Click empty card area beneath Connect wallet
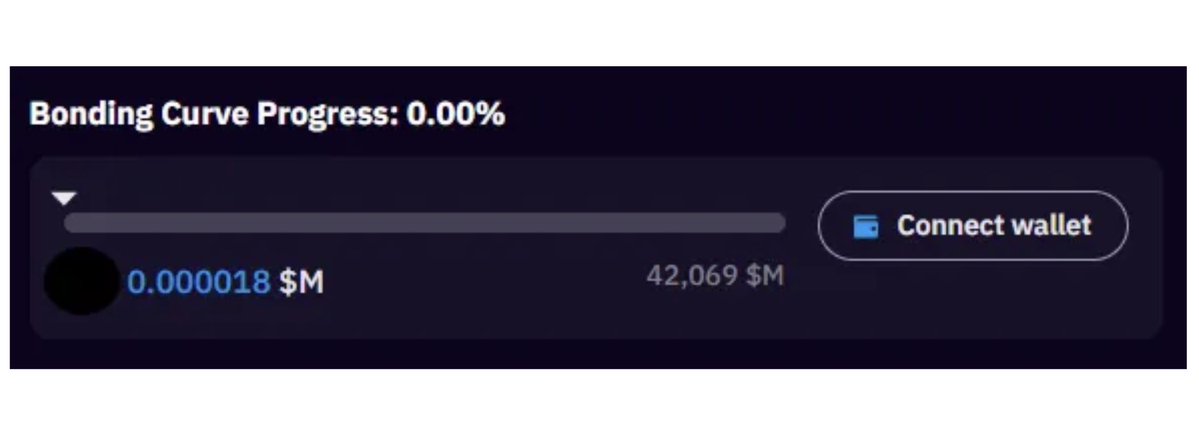The height and width of the screenshot is (431, 1199). coord(973,300)
